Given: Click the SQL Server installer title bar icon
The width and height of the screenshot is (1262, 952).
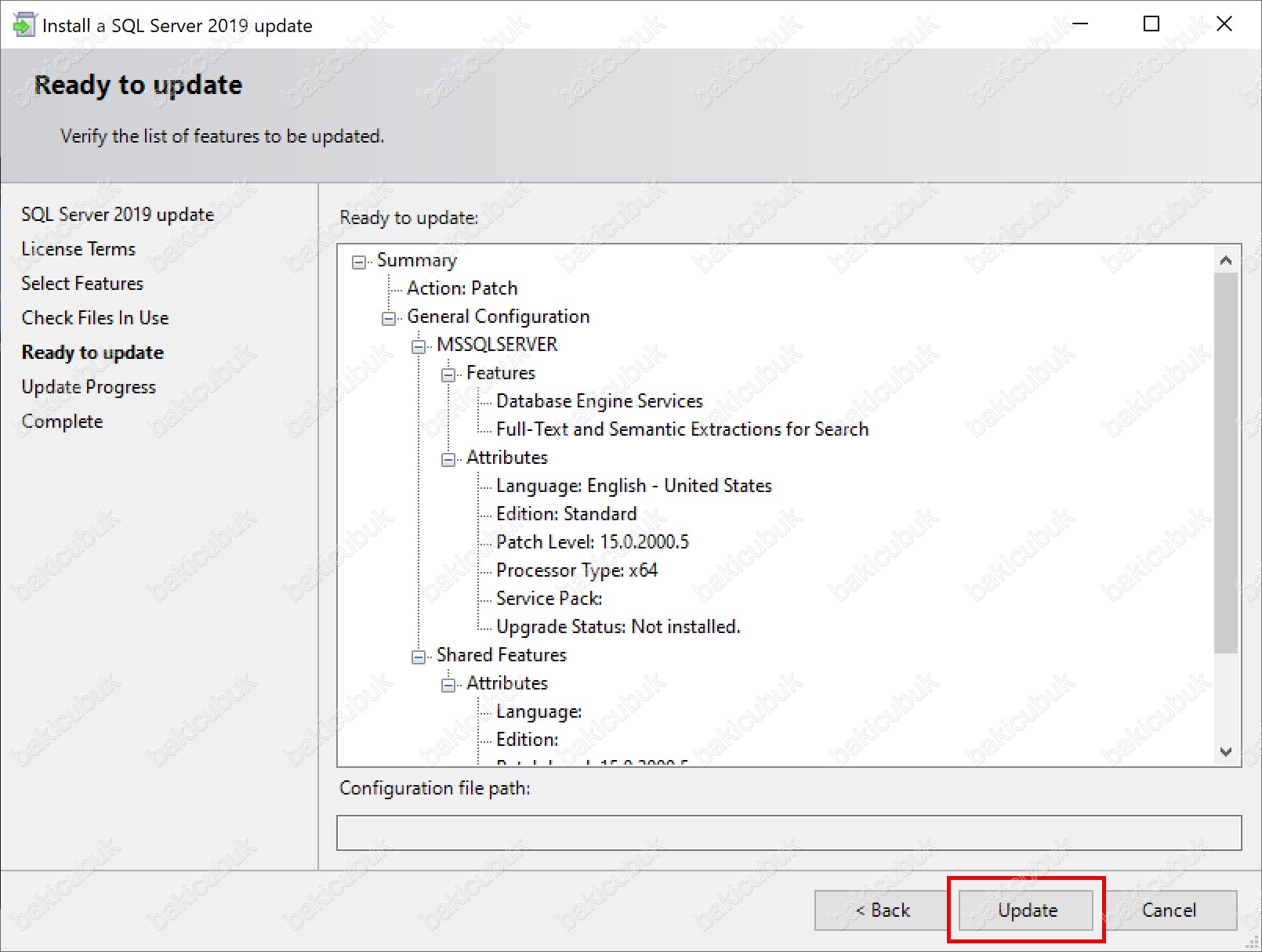Looking at the screenshot, I should (x=24, y=25).
